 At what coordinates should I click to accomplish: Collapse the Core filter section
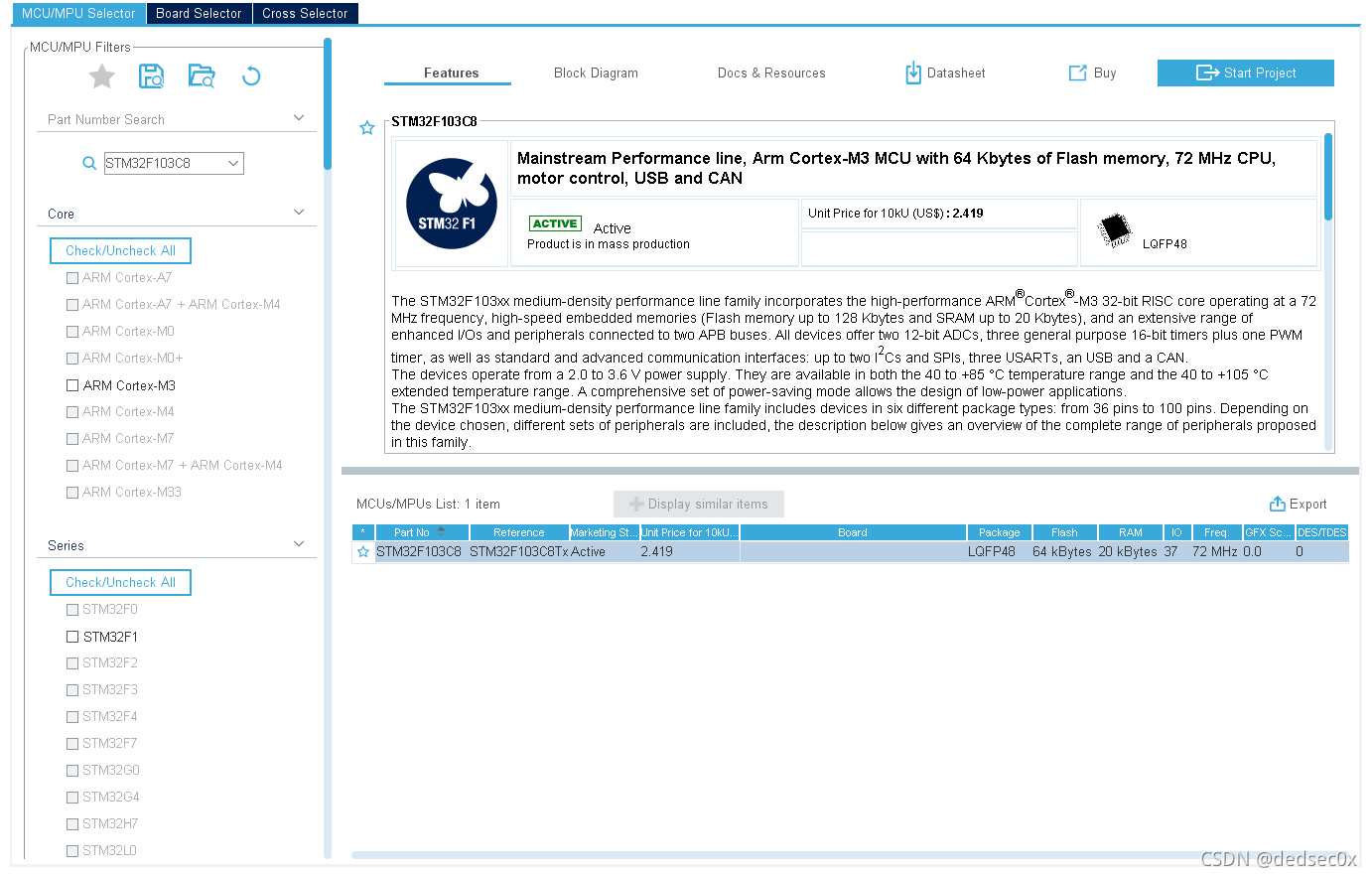pos(299,213)
